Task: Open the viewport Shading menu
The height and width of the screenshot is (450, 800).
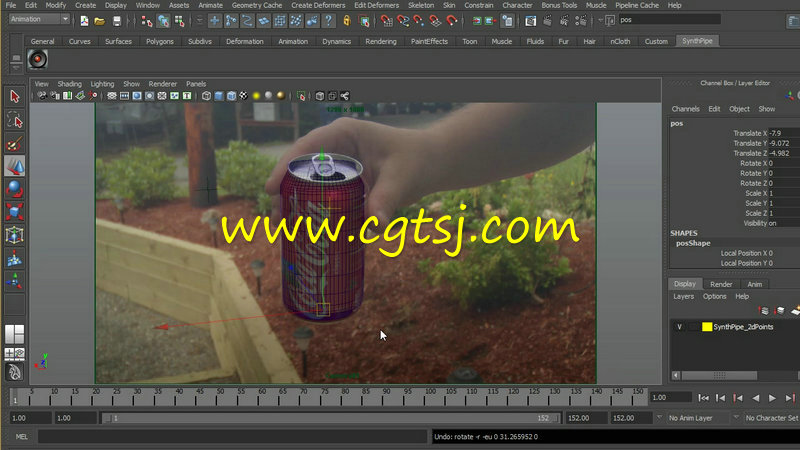Action: tap(69, 84)
